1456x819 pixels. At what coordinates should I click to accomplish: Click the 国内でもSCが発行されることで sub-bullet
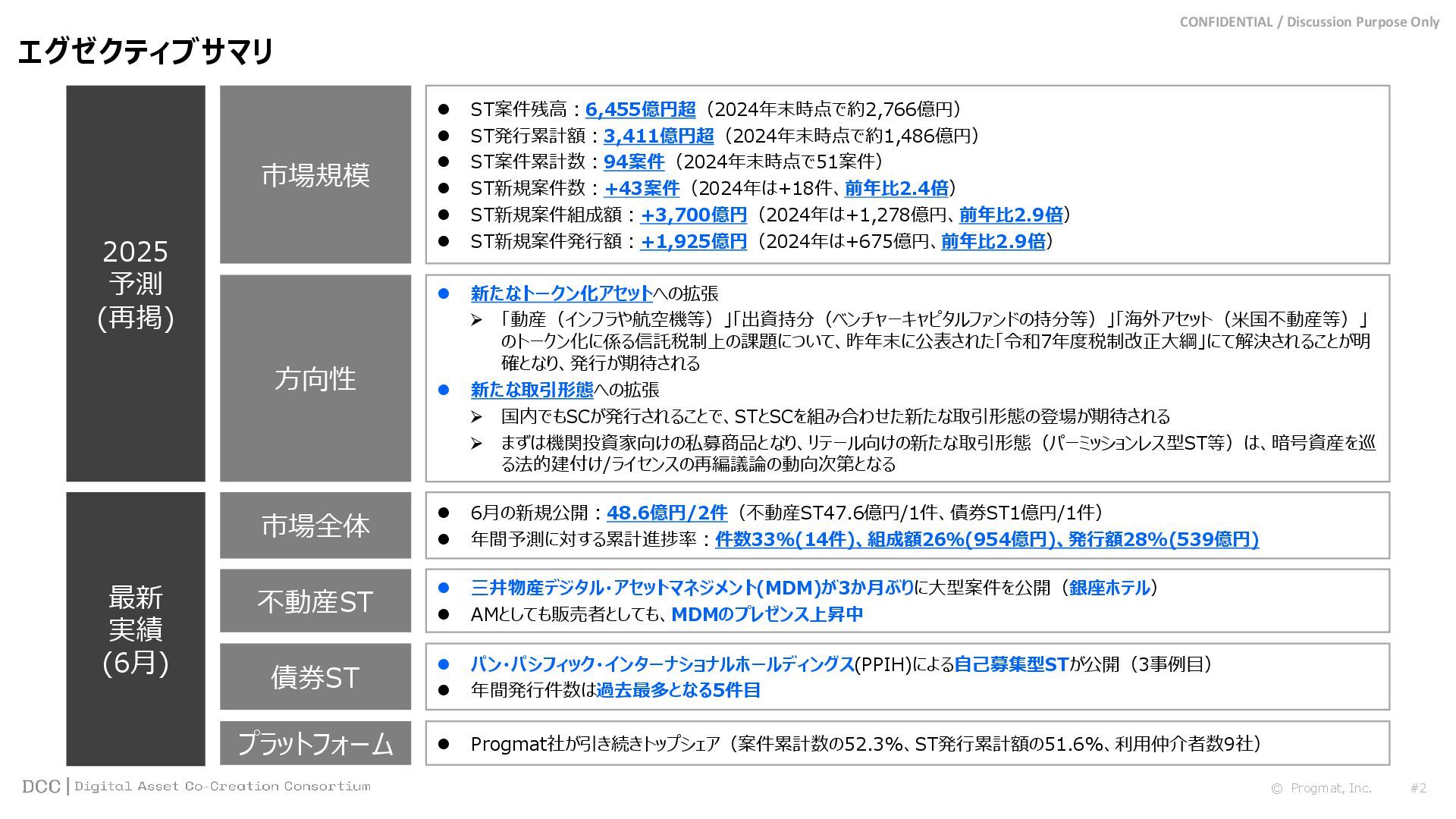pos(836,416)
